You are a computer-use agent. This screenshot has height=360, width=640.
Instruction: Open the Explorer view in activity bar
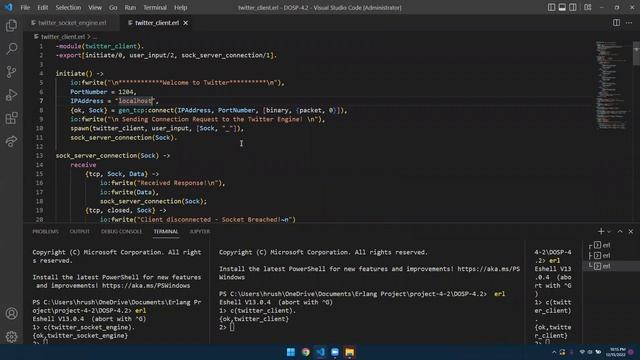(11, 26)
